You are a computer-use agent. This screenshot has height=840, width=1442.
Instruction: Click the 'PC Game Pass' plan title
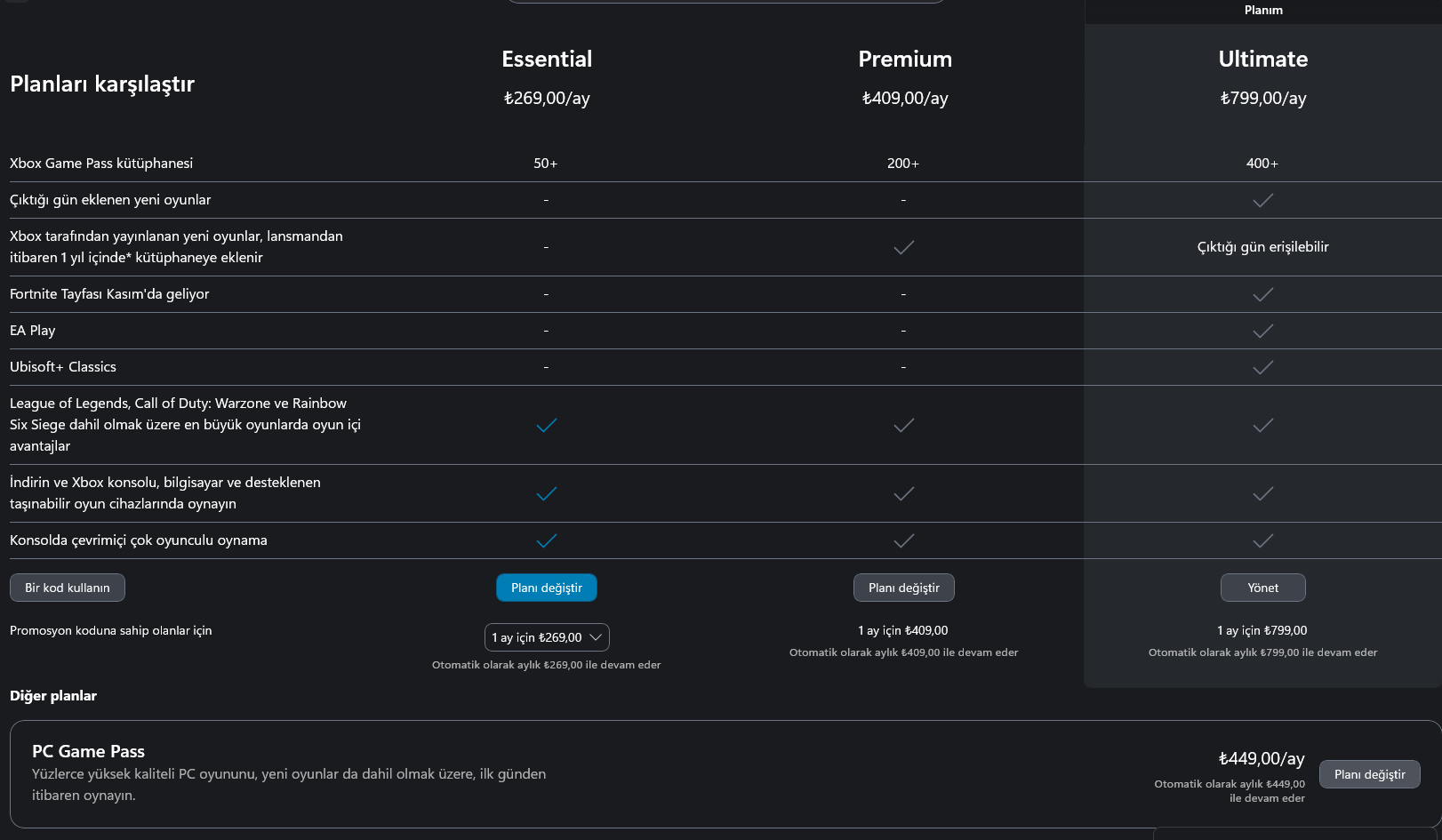click(x=88, y=751)
